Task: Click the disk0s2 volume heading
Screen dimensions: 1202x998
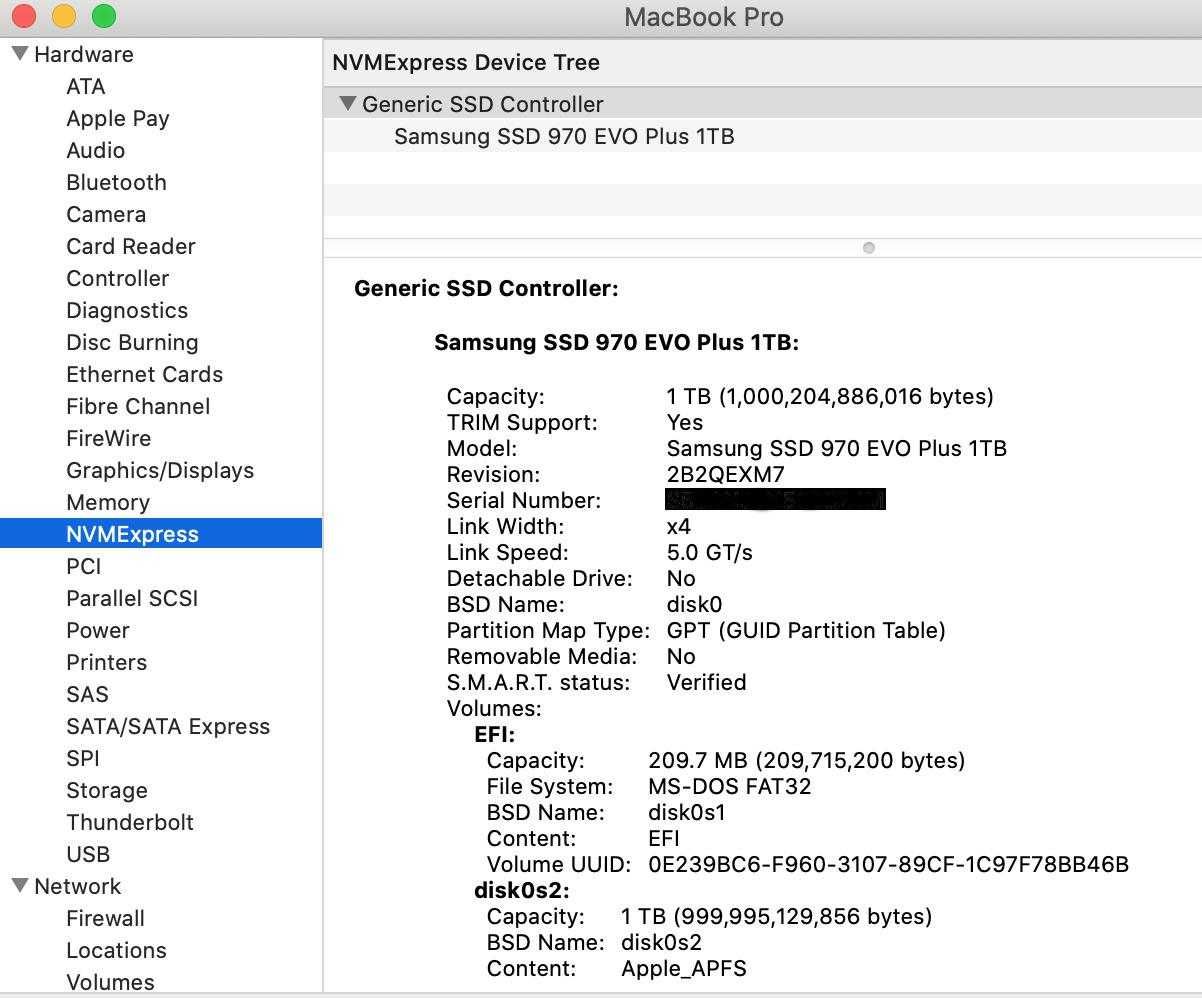Action: point(522,890)
